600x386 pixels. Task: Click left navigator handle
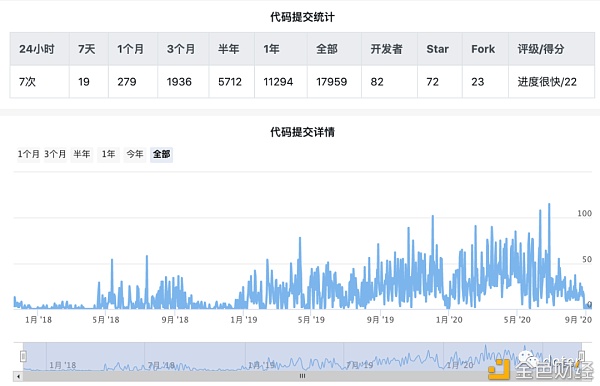click(x=23, y=357)
